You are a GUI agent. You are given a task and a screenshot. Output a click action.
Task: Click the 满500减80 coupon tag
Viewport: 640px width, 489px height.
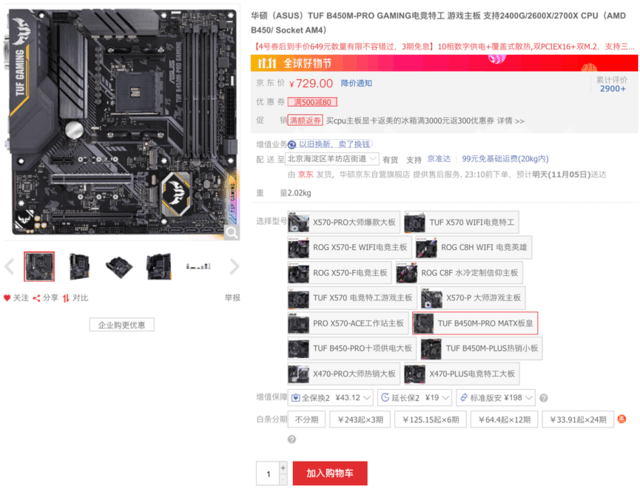tap(312, 102)
